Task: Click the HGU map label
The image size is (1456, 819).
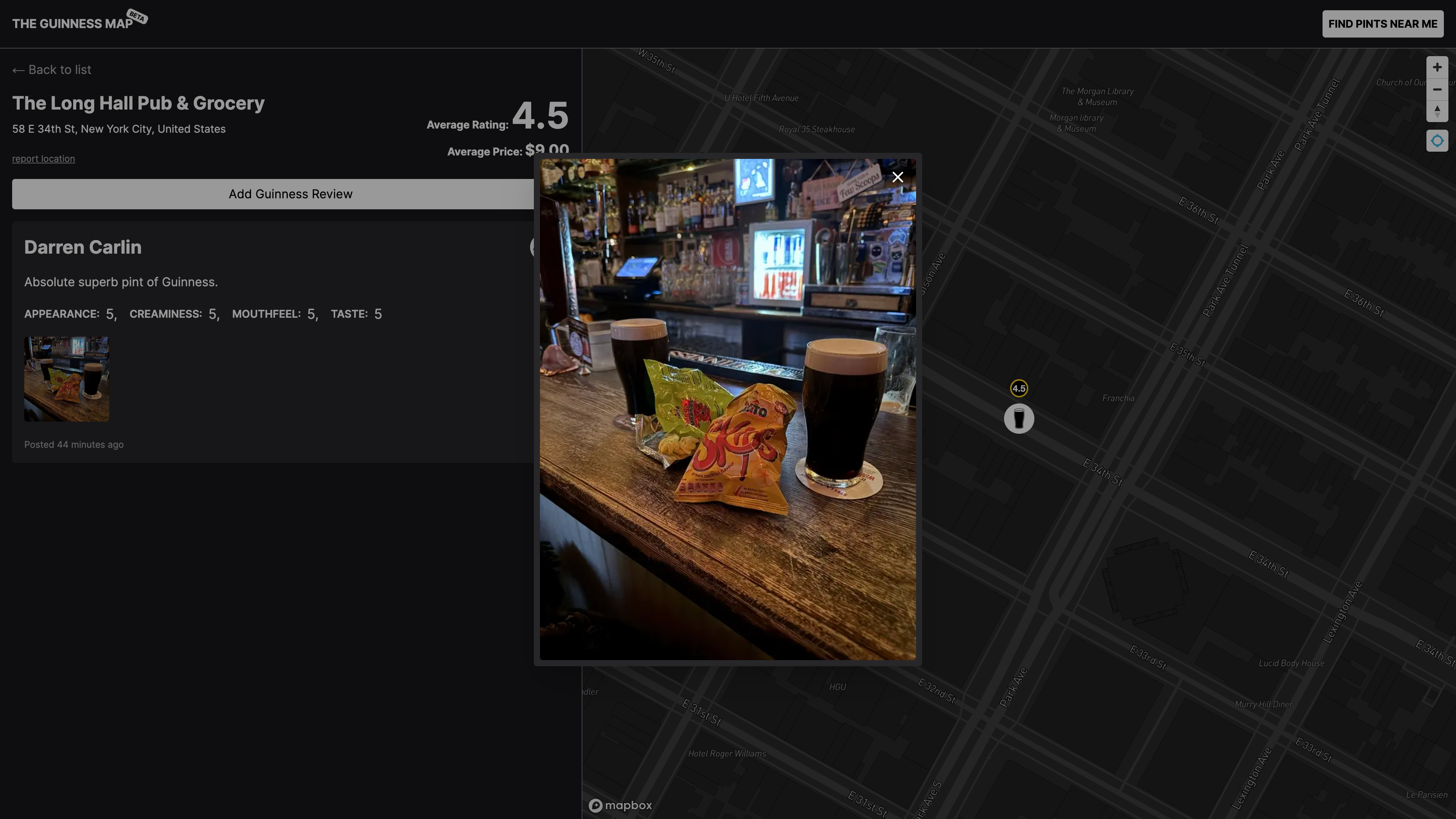Action: [x=837, y=687]
